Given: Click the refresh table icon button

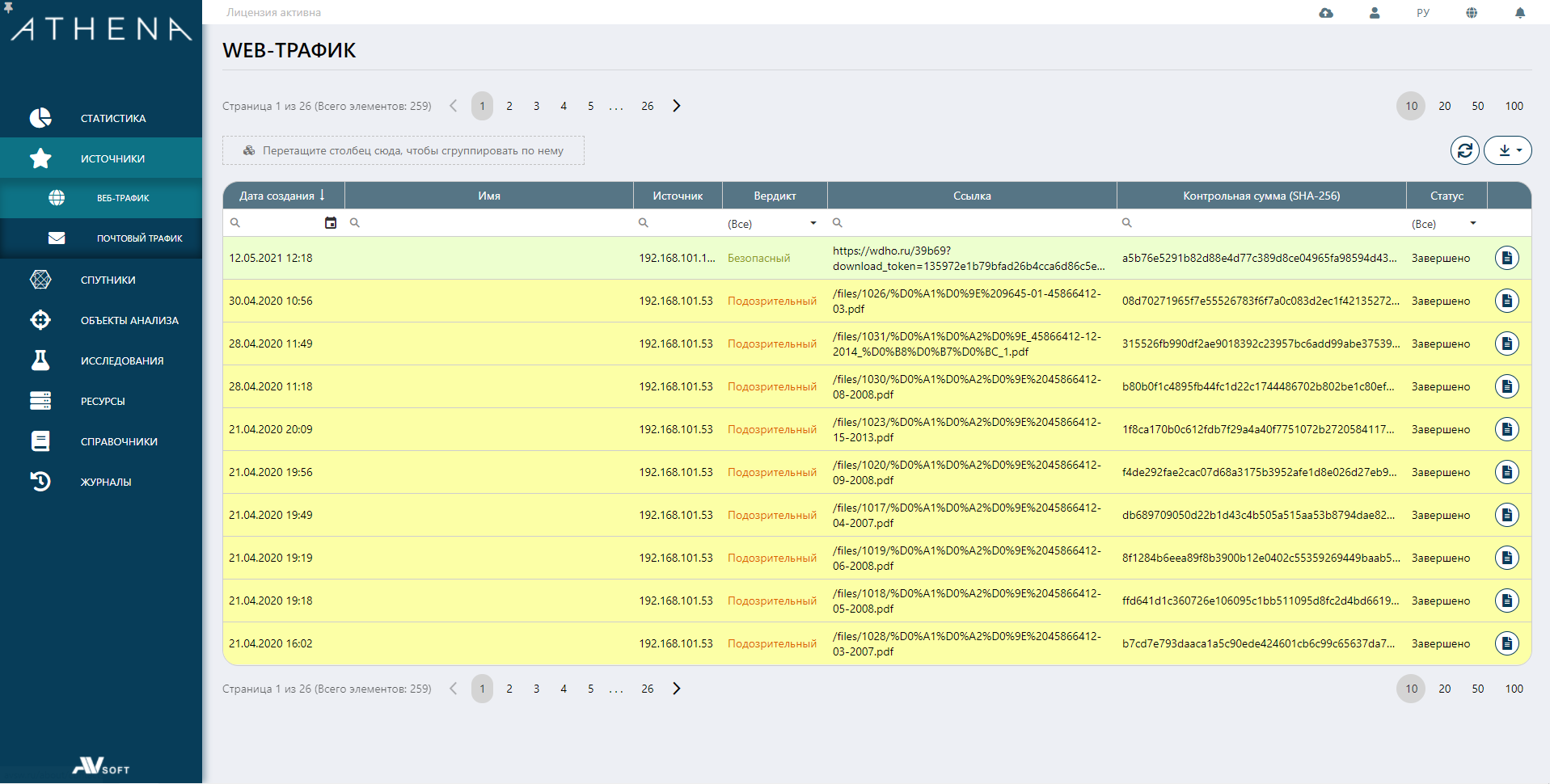Looking at the screenshot, I should coord(1464,150).
